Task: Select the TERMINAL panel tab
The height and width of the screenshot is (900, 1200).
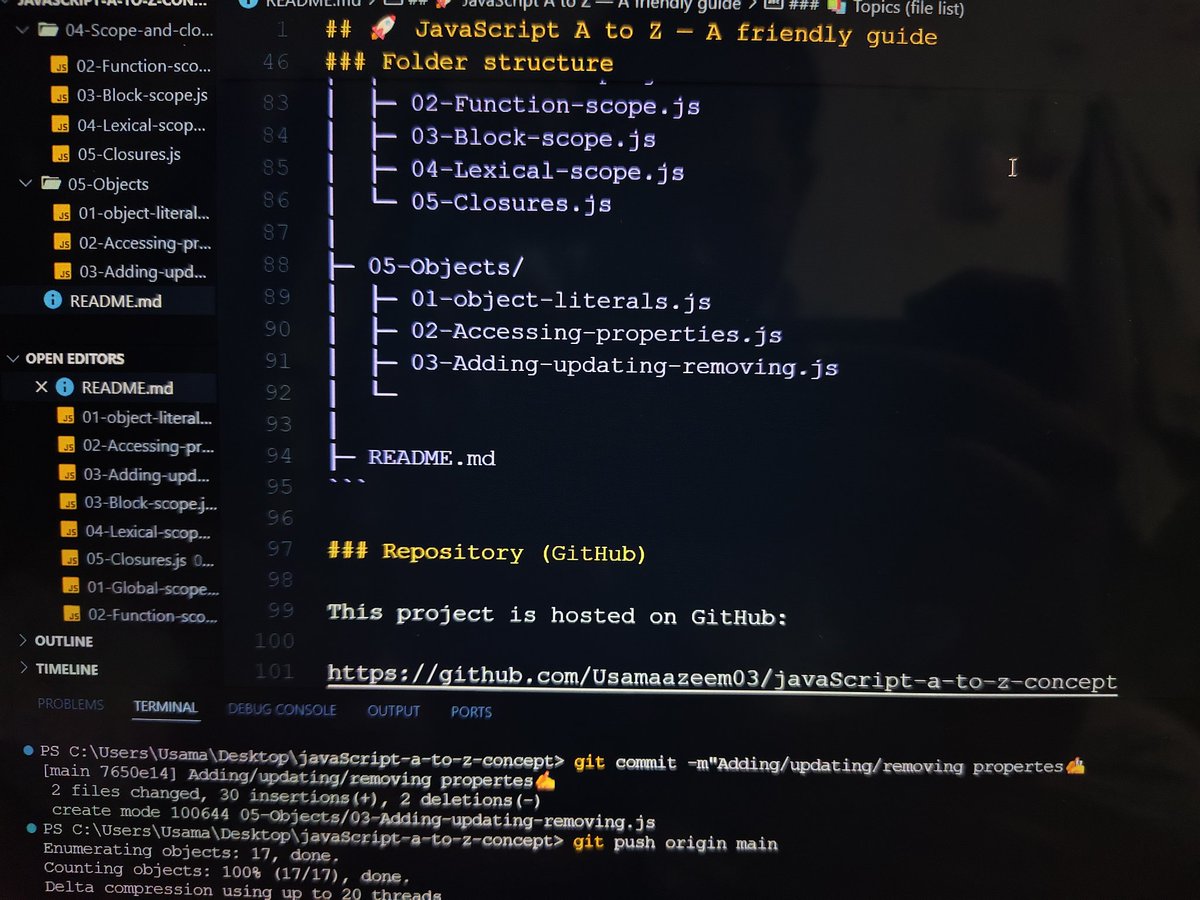Action: 165,708
